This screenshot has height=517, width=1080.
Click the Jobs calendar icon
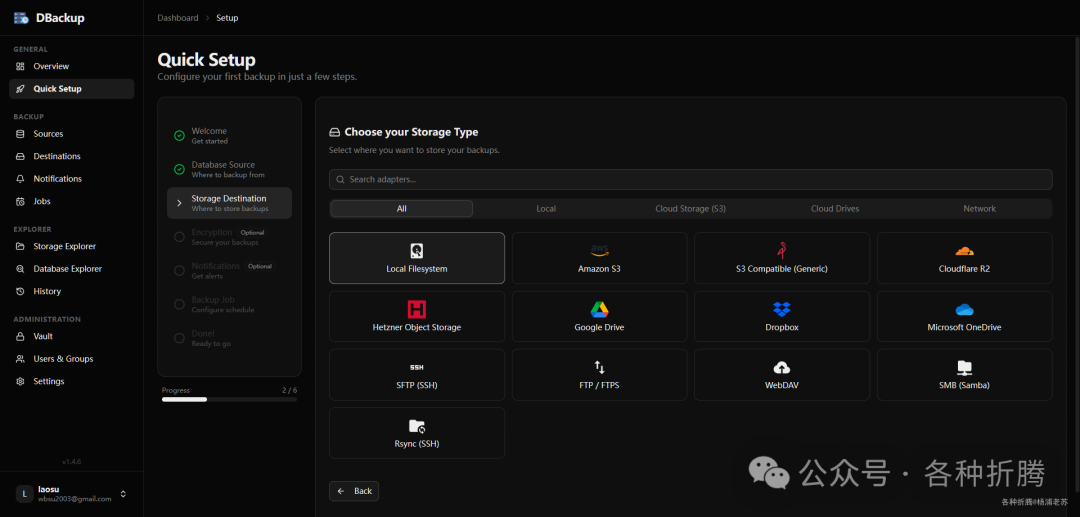pyautogui.click(x=20, y=202)
